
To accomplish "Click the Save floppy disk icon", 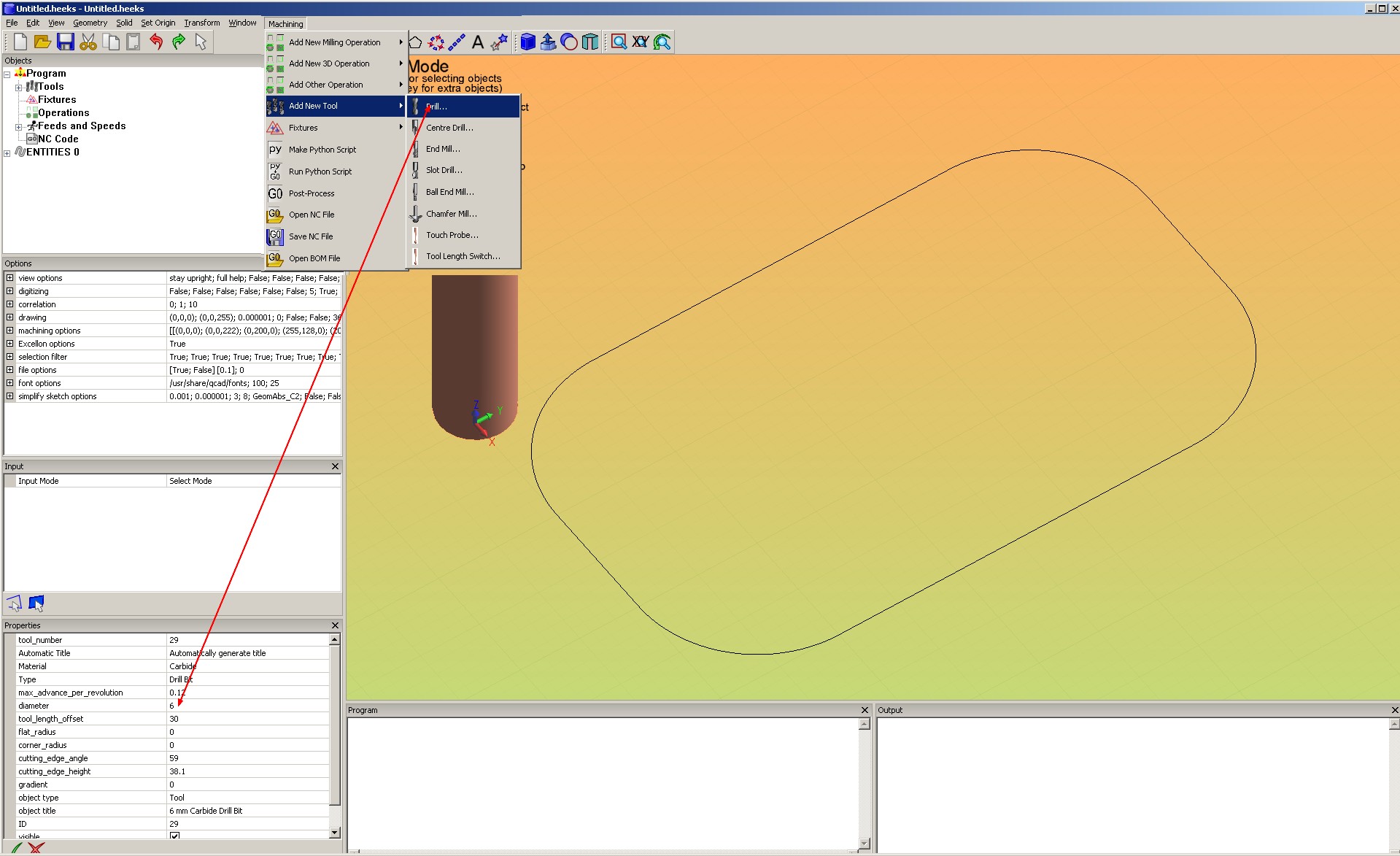I will 66,42.
